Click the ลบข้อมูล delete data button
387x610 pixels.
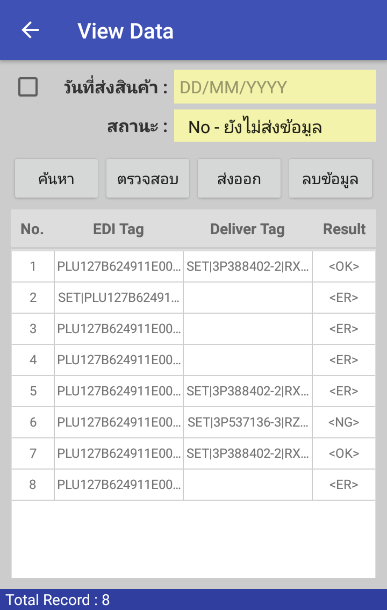click(330, 179)
